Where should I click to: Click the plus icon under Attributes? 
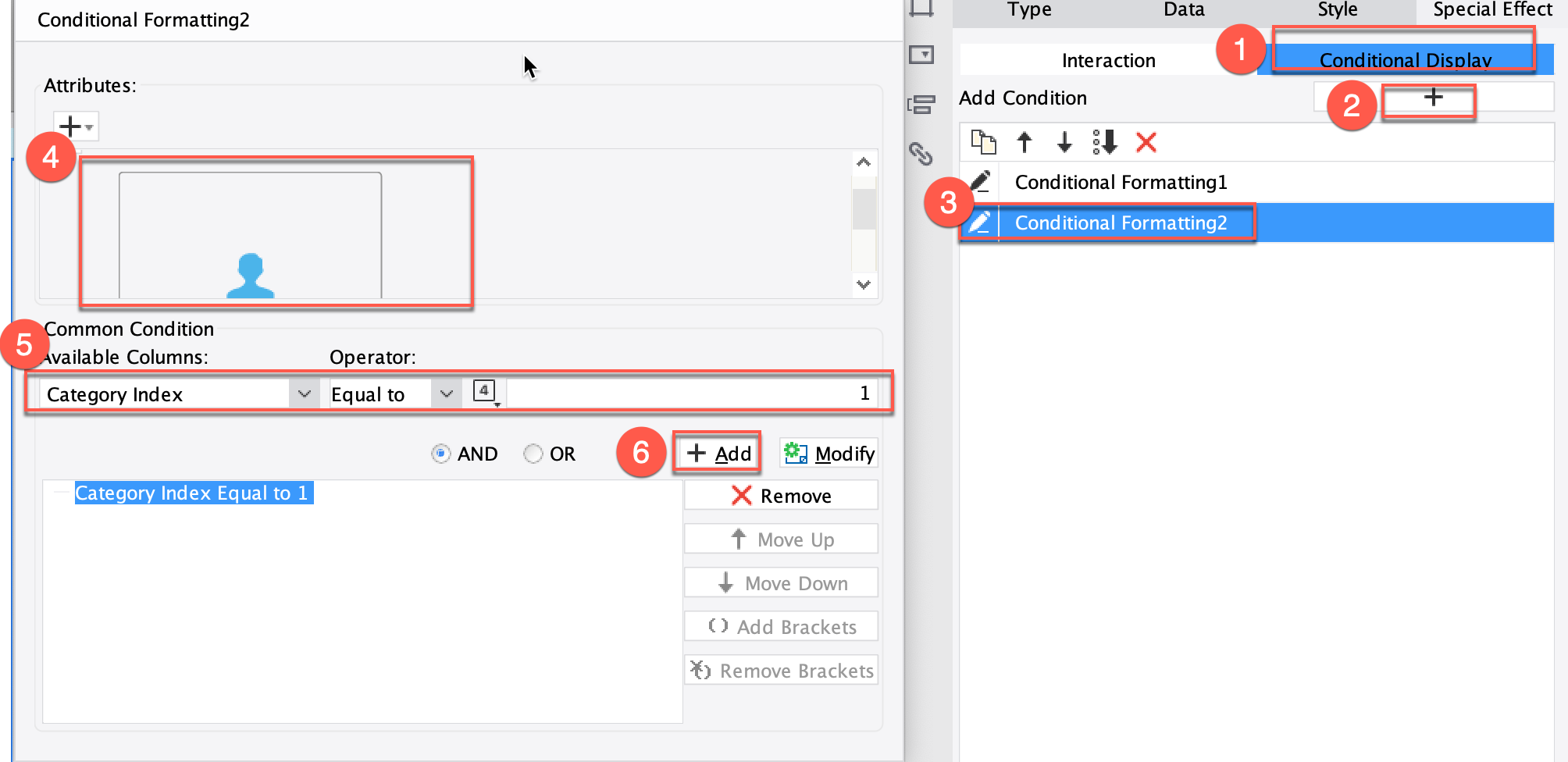click(71, 126)
